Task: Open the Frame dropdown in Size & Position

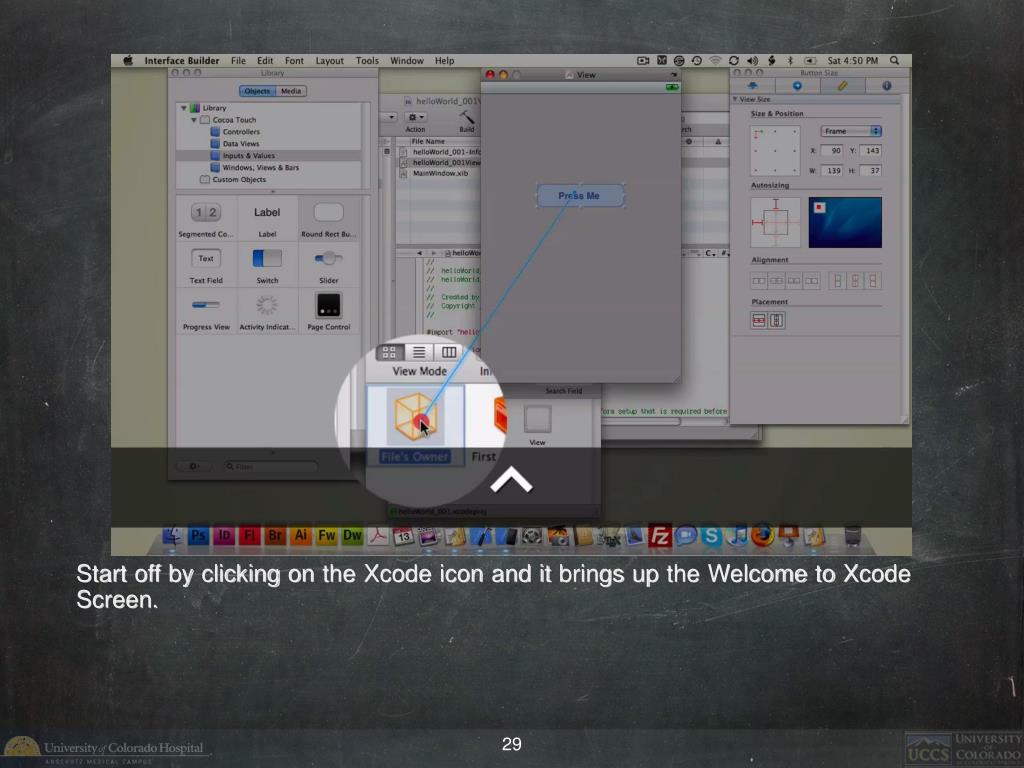Action: [x=851, y=131]
